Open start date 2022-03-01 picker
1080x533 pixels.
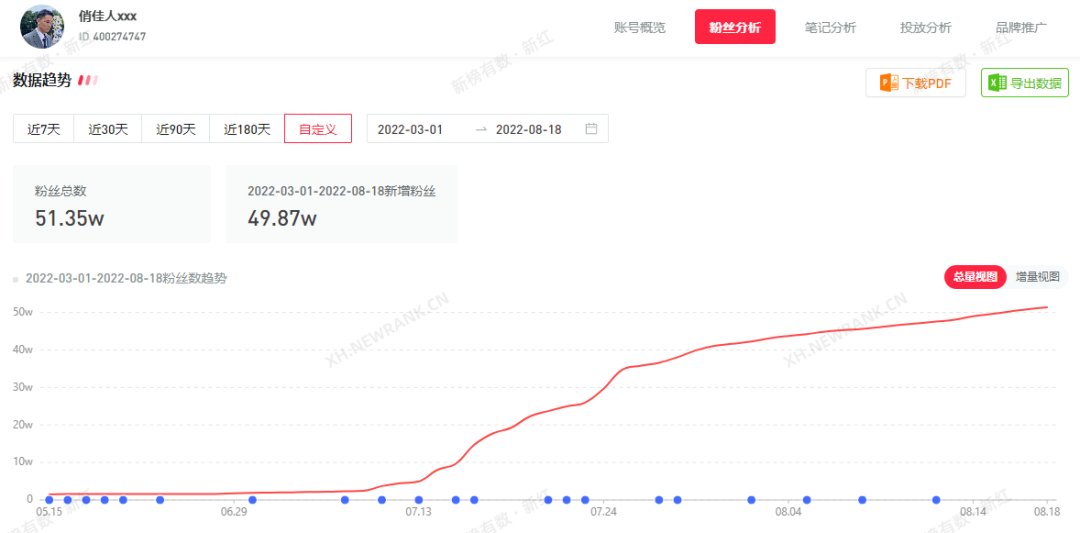coord(410,129)
